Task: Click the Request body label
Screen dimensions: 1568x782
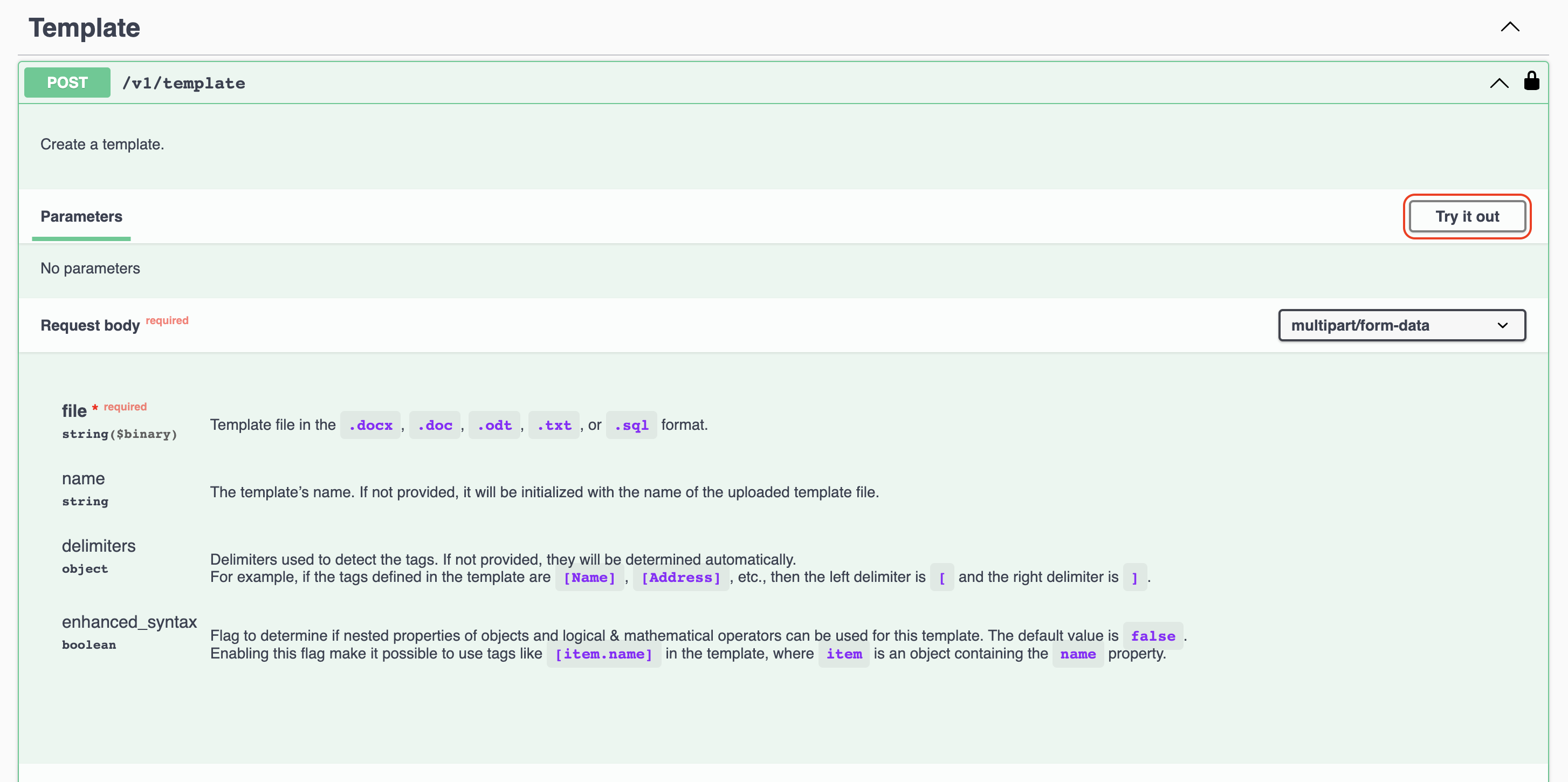Action: point(90,325)
